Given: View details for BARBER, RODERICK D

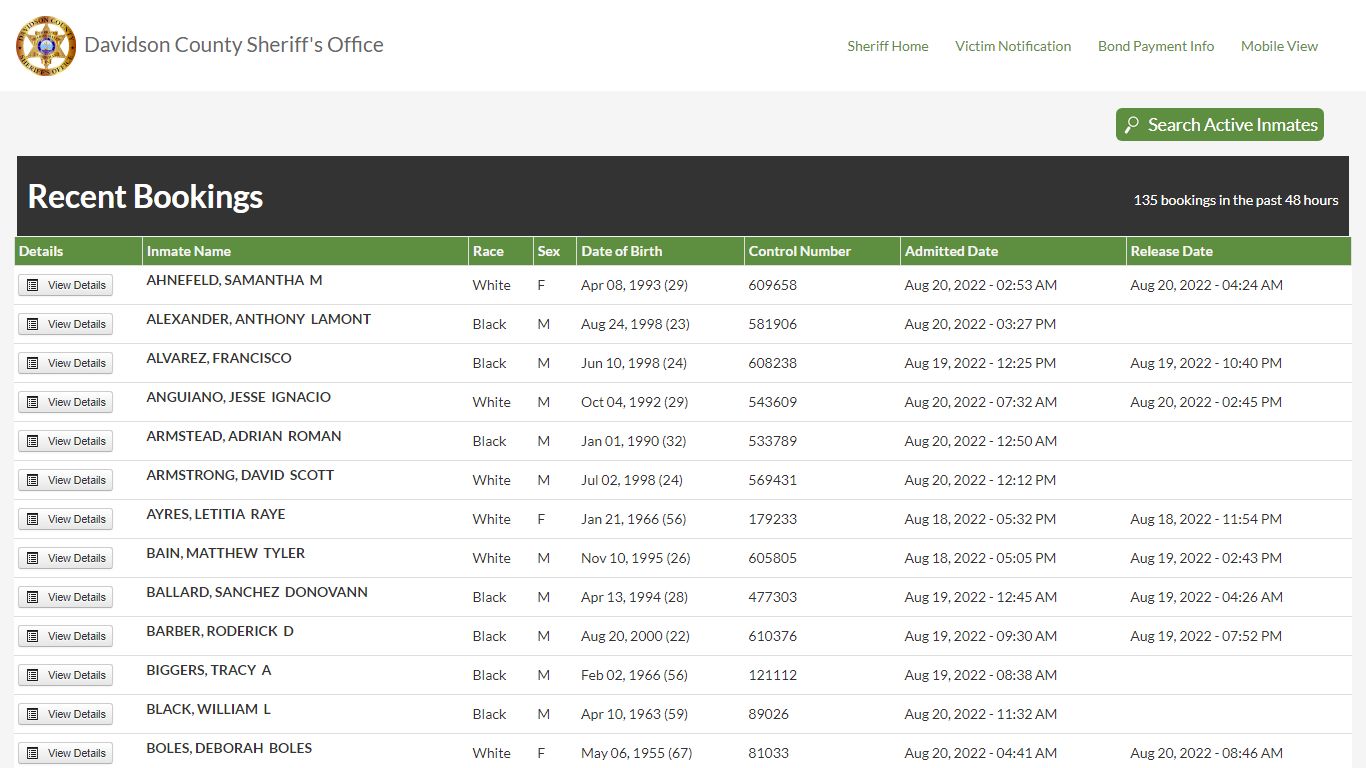Looking at the screenshot, I should [66, 636].
